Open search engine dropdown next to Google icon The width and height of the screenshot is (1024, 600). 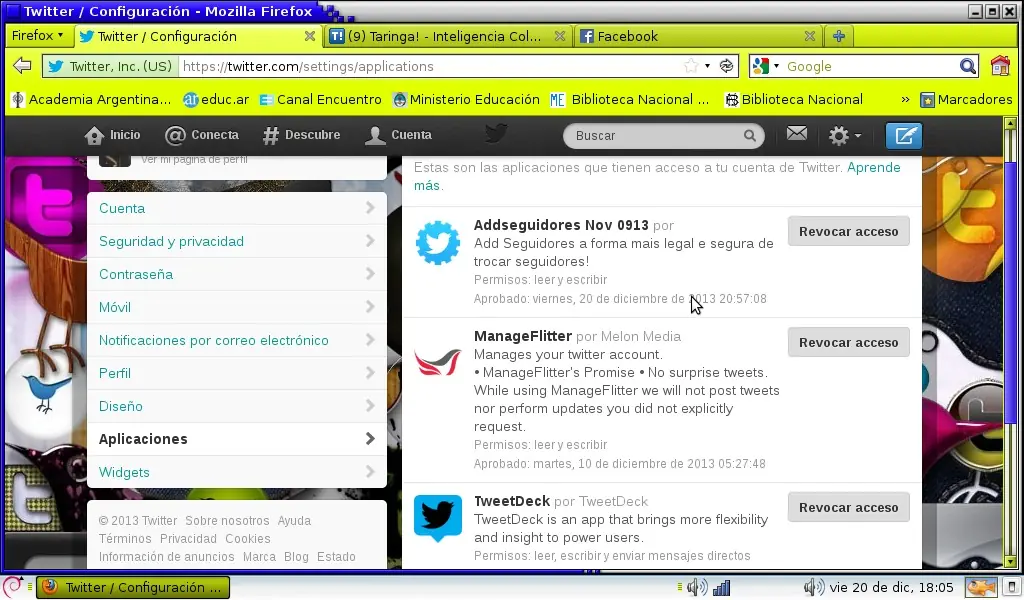click(x=776, y=66)
